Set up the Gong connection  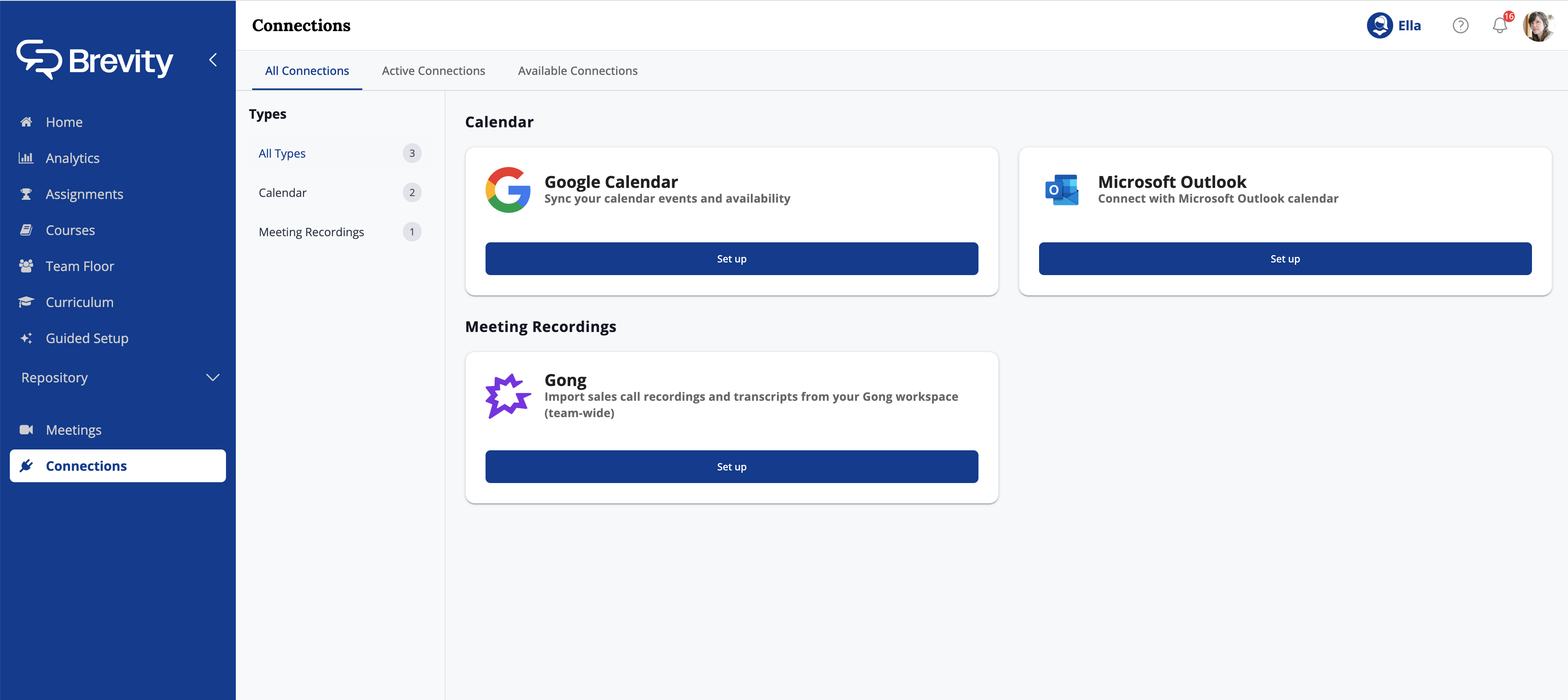[731, 467]
